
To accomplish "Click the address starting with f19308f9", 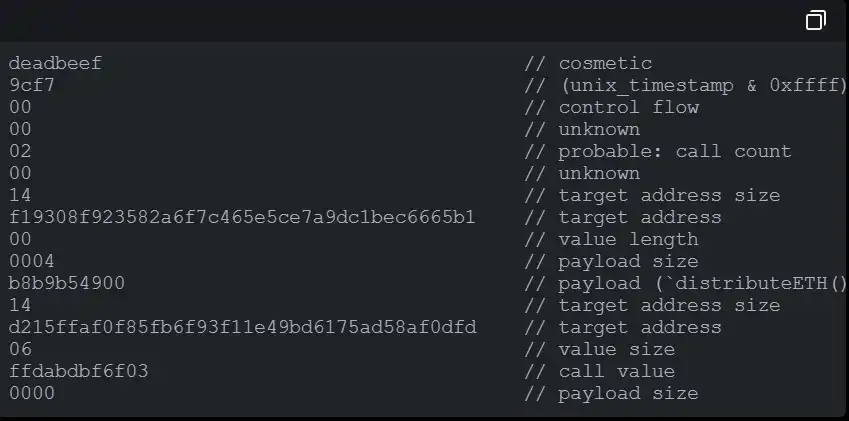I will coord(242,218).
